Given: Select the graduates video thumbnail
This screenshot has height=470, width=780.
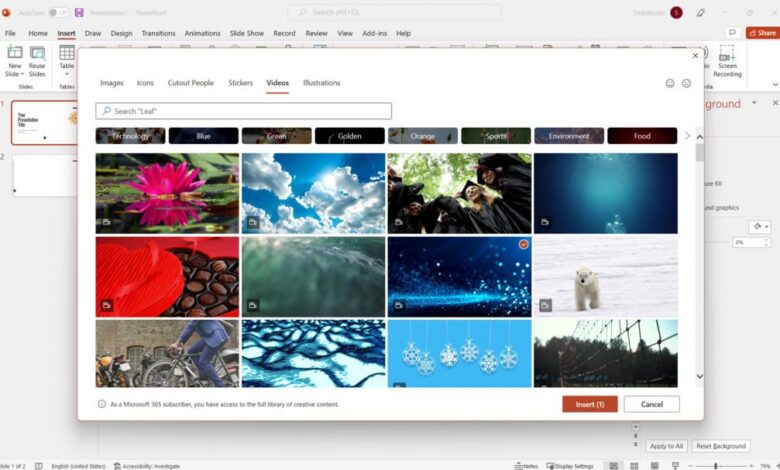Looking at the screenshot, I should pyautogui.click(x=459, y=193).
